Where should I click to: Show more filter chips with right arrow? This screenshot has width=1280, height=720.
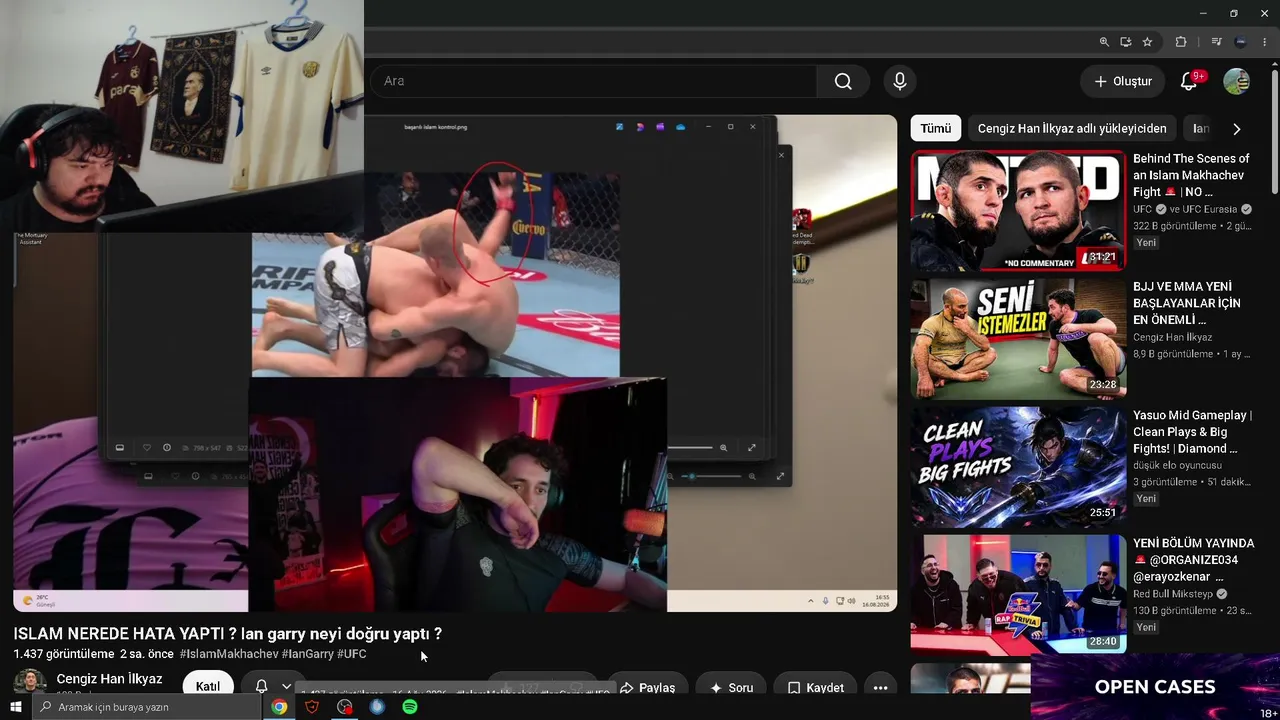pos(1237,129)
